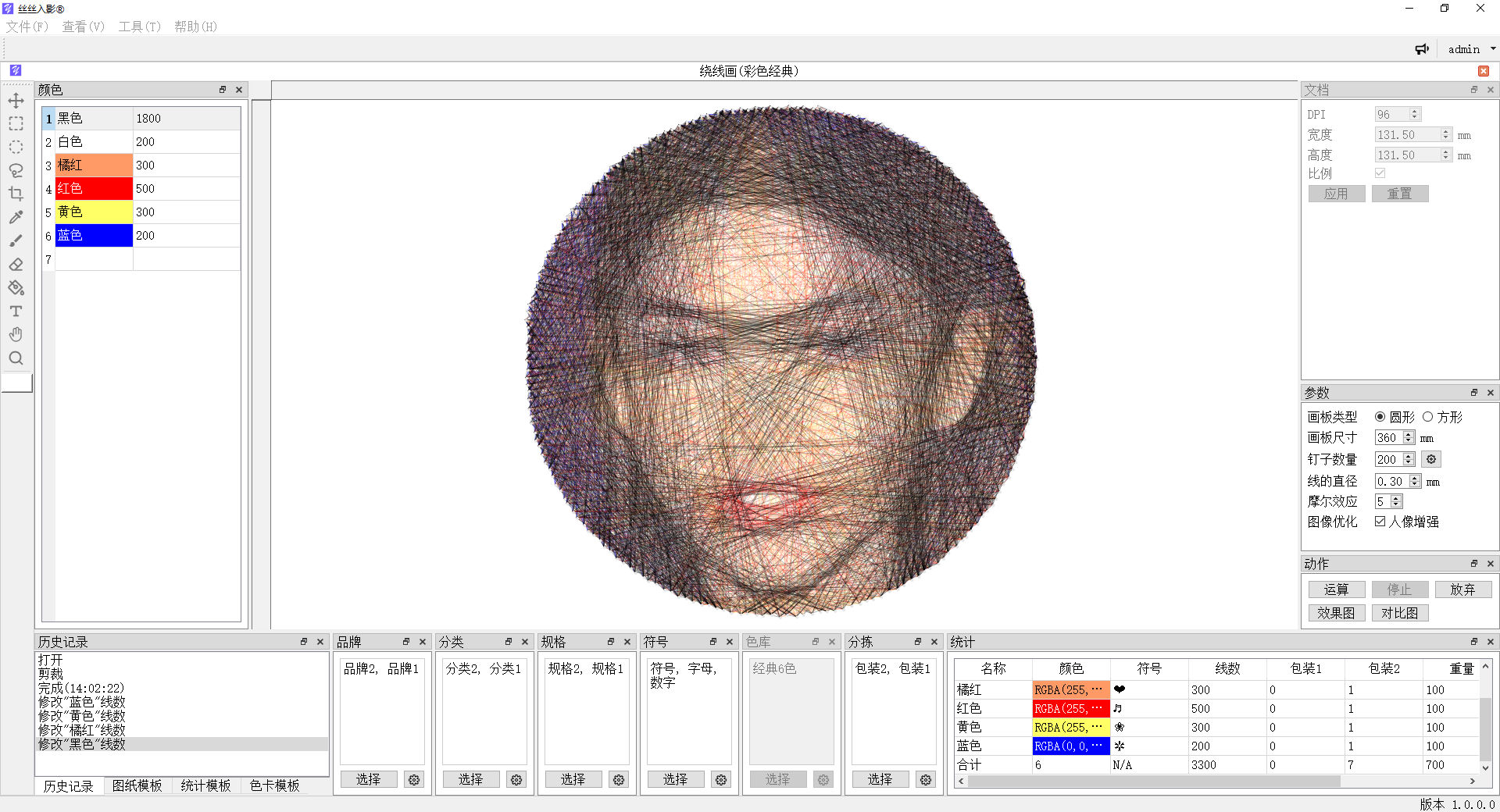Viewport: 1500px width, 812px height.
Task: Open the 对比图 comparison view
Action: pyautogui.click(x=1399, y=613)
